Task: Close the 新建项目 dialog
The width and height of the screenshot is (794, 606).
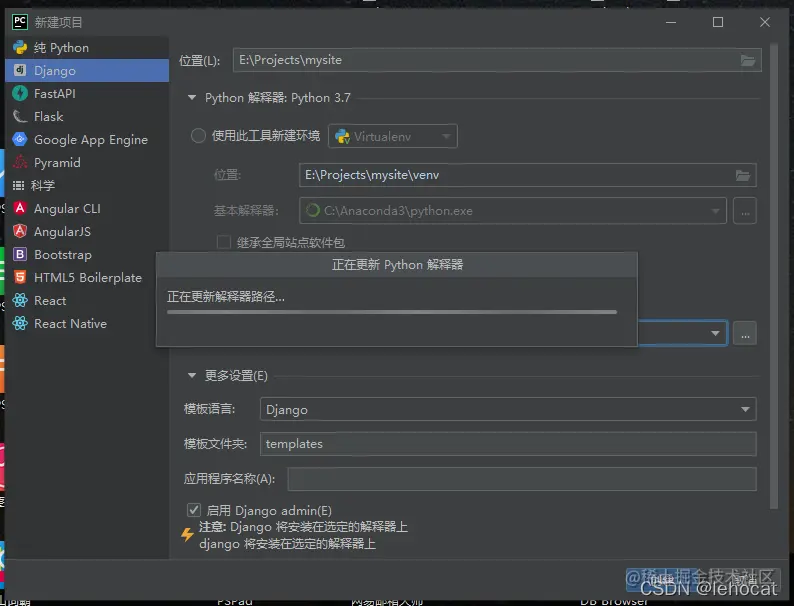Action: point(765,22)
